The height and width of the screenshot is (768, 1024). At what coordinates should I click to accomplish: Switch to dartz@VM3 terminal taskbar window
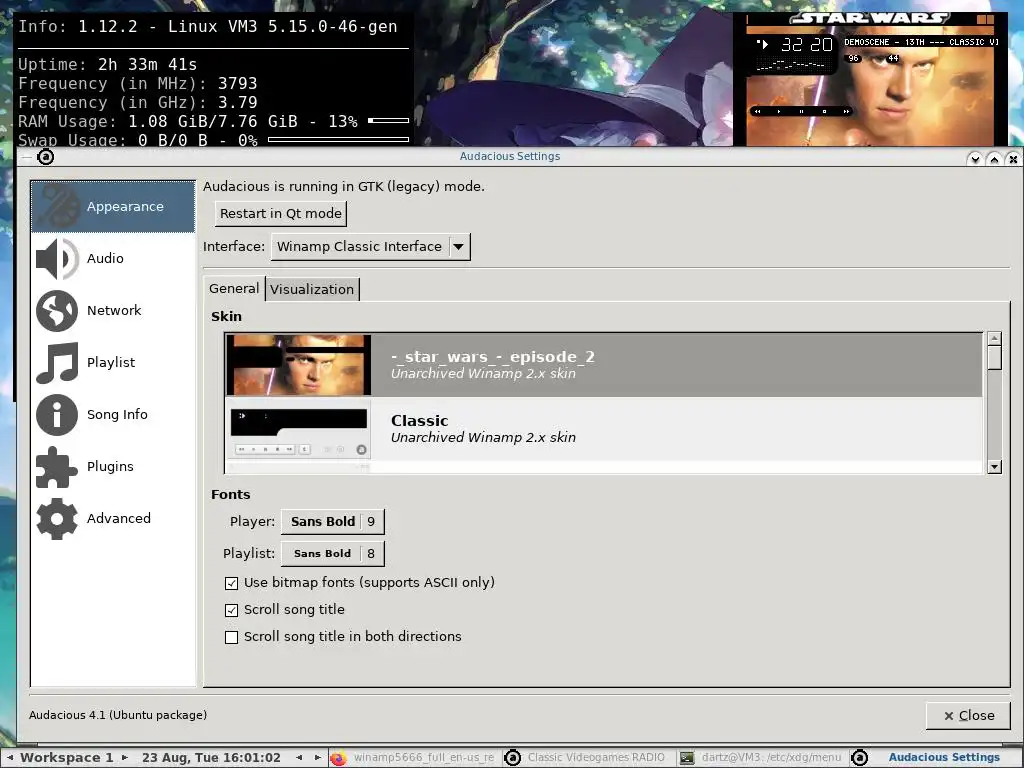762,758
